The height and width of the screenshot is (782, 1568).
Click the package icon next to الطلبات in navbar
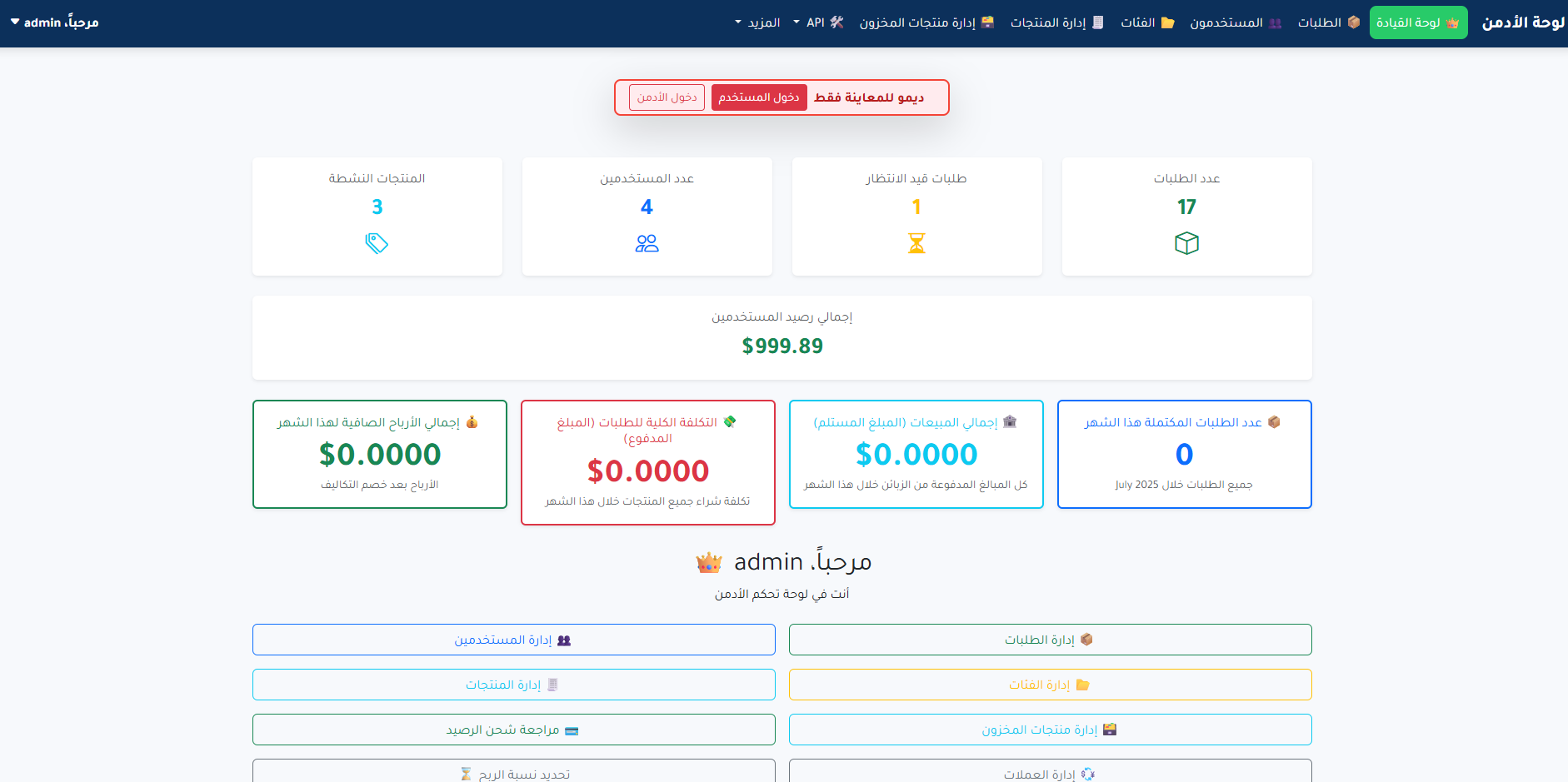(1353, 22)
